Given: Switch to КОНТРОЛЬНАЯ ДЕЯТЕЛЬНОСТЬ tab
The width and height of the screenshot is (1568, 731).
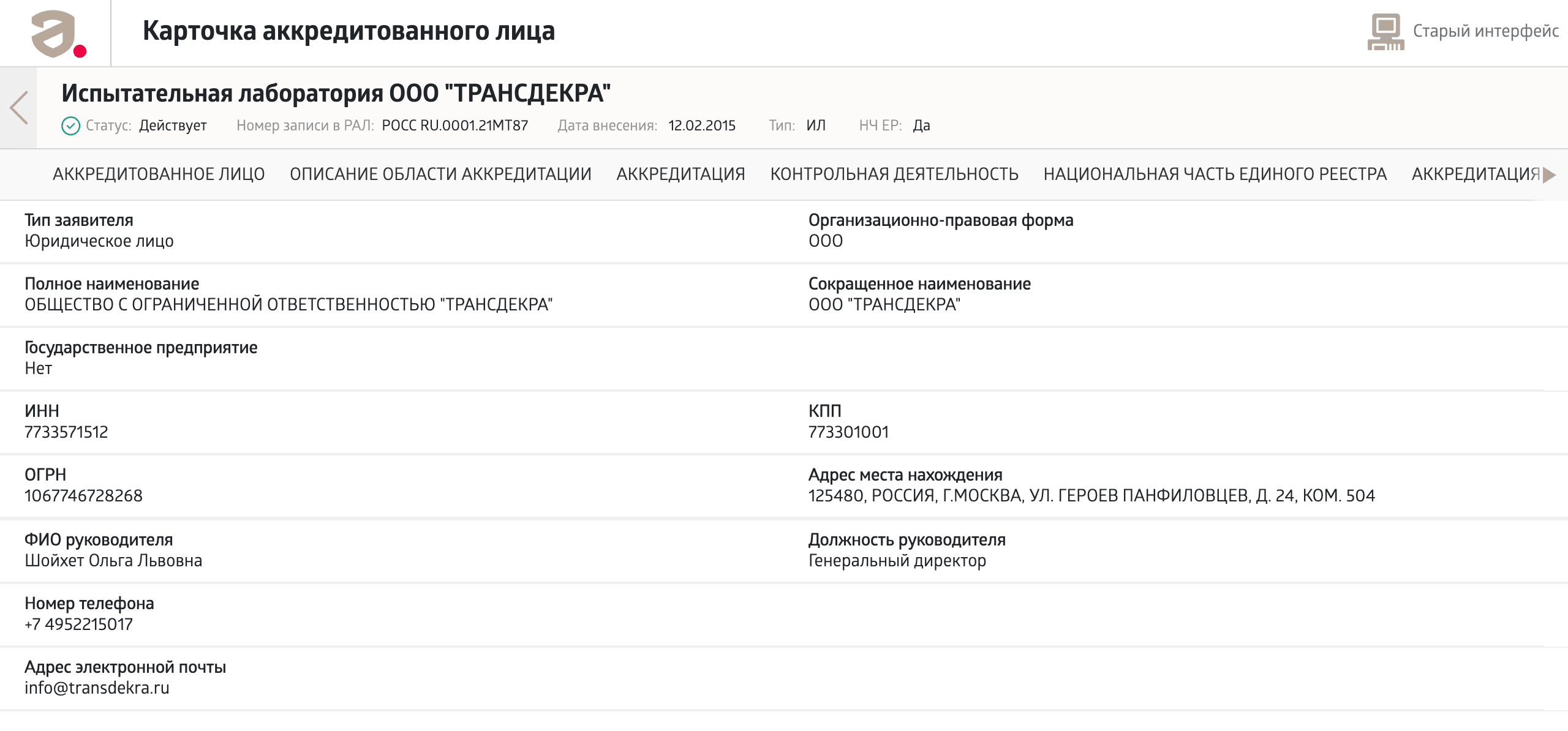Looking at the screenshot, I should 894,174.
